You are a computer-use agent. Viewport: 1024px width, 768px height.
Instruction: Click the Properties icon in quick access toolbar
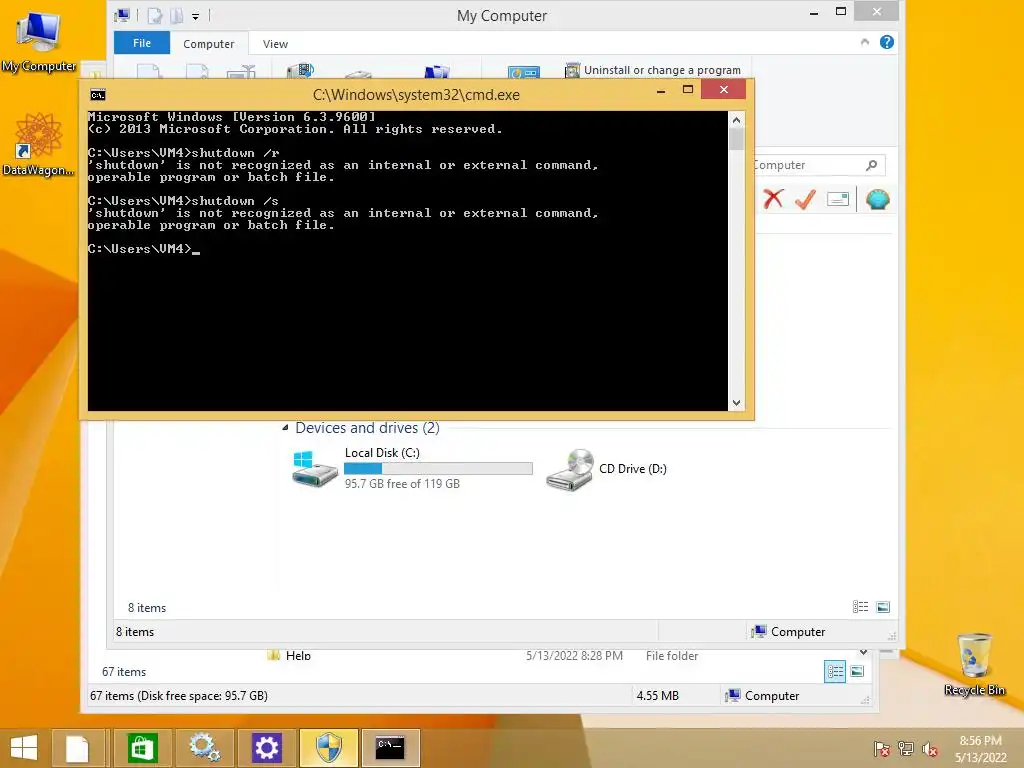tap(155, 15)
